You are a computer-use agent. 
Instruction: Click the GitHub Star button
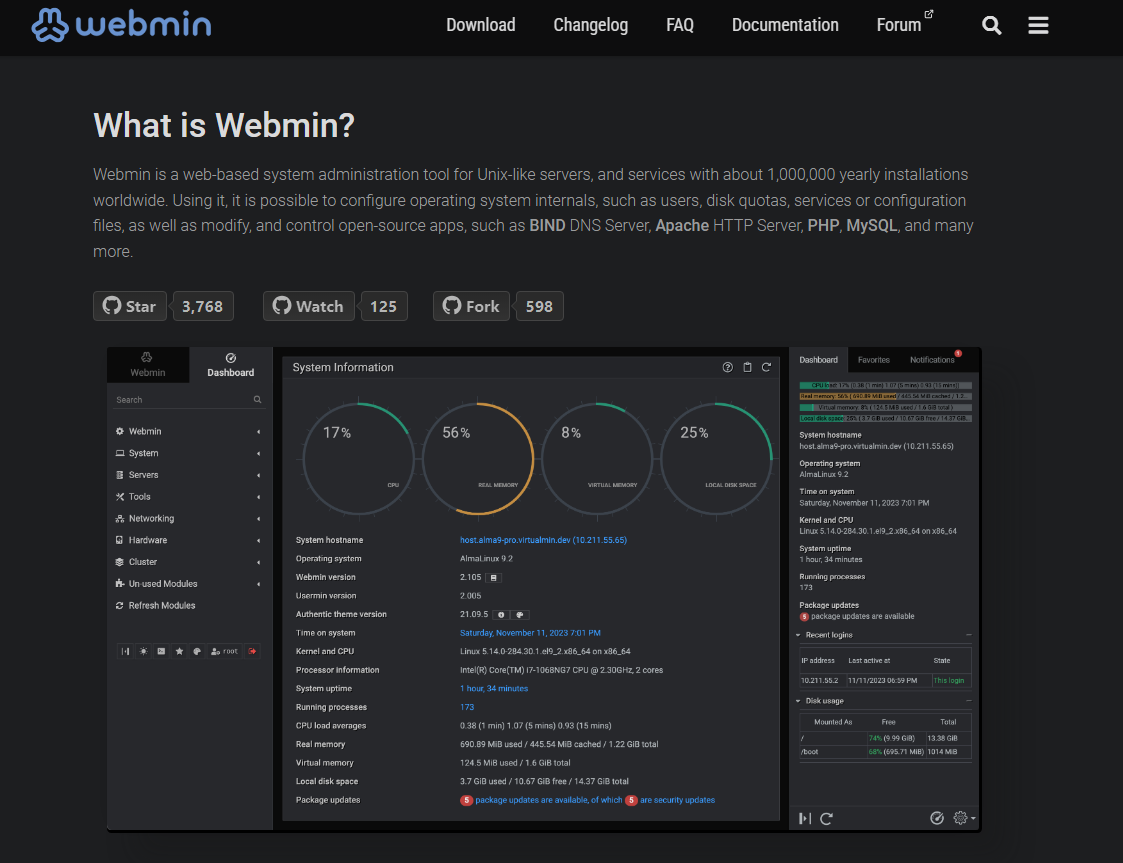[x=130, y=307]
